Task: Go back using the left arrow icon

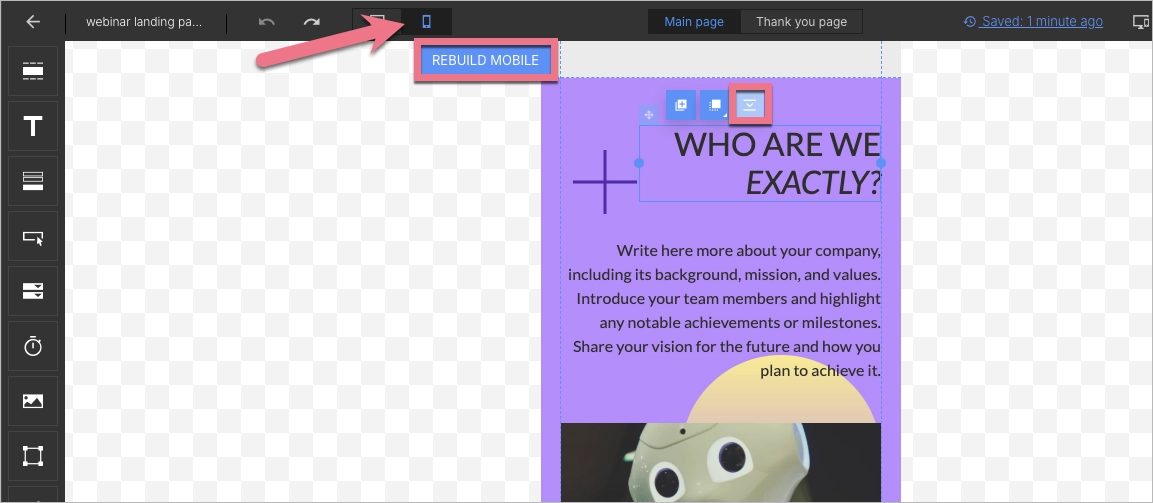Action: click(x=33, y=21)
